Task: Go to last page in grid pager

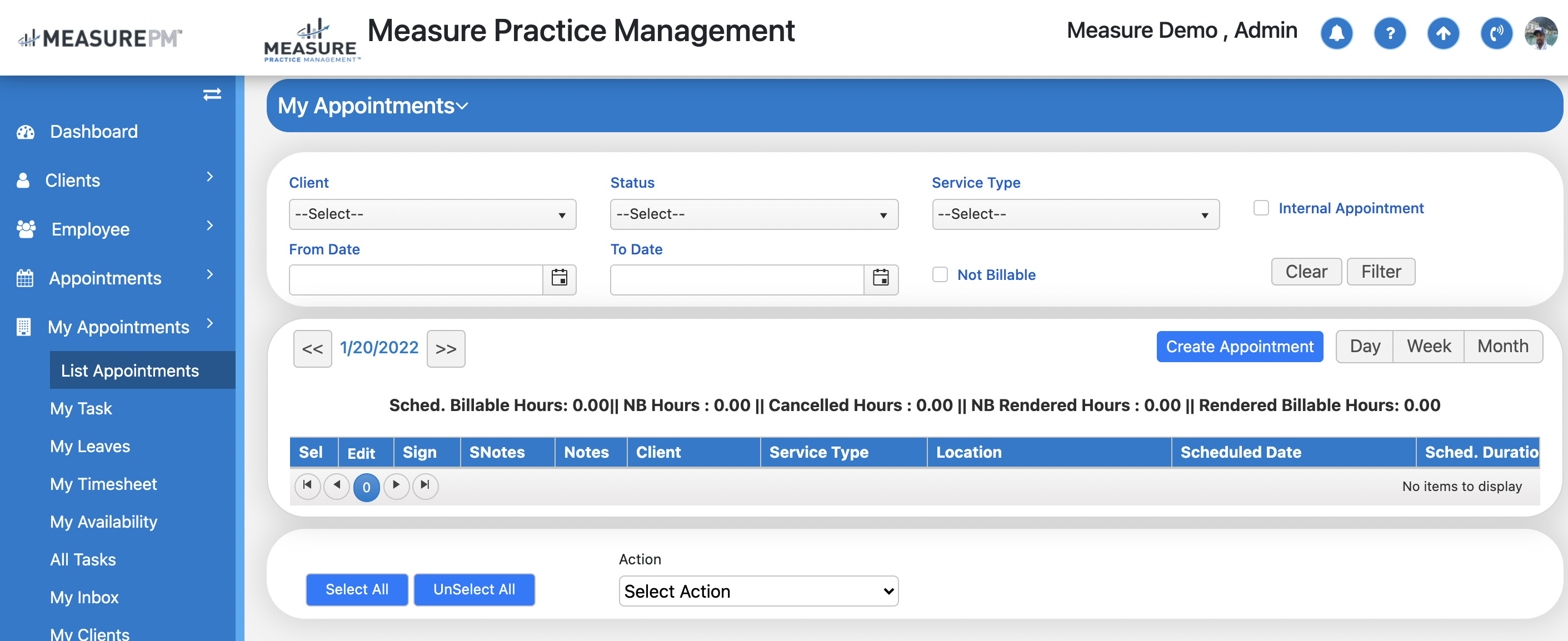Action: [x=425, y=486]
